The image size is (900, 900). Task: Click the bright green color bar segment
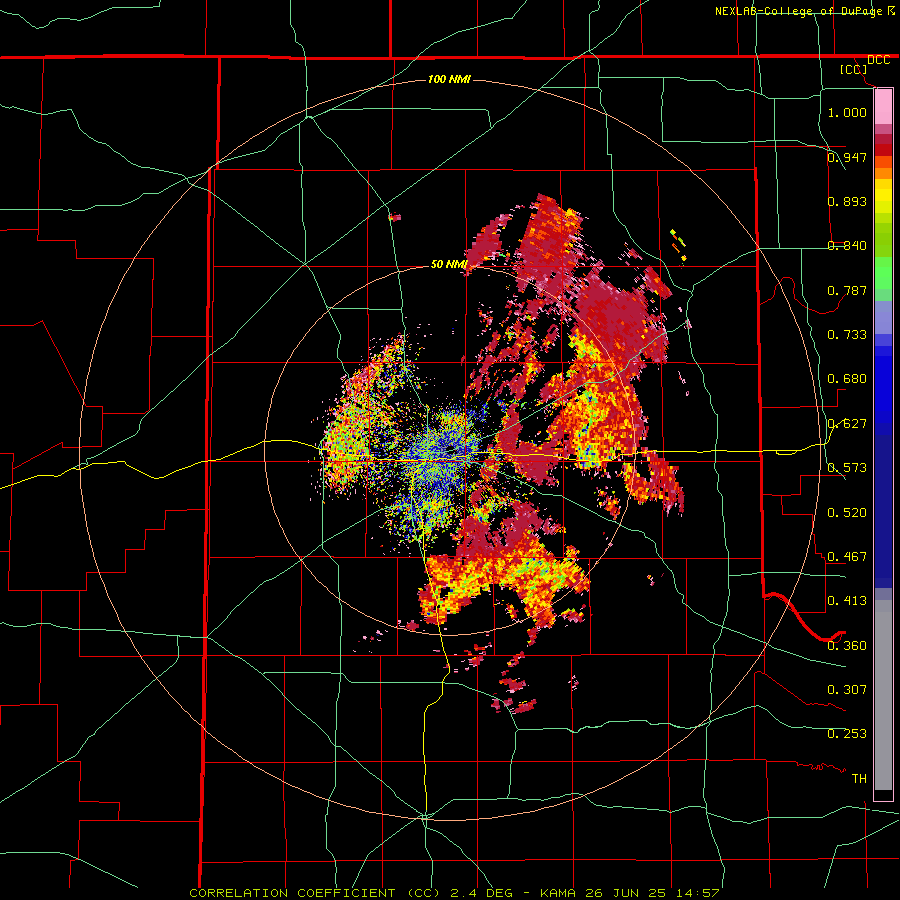click(x=883, y=273)
